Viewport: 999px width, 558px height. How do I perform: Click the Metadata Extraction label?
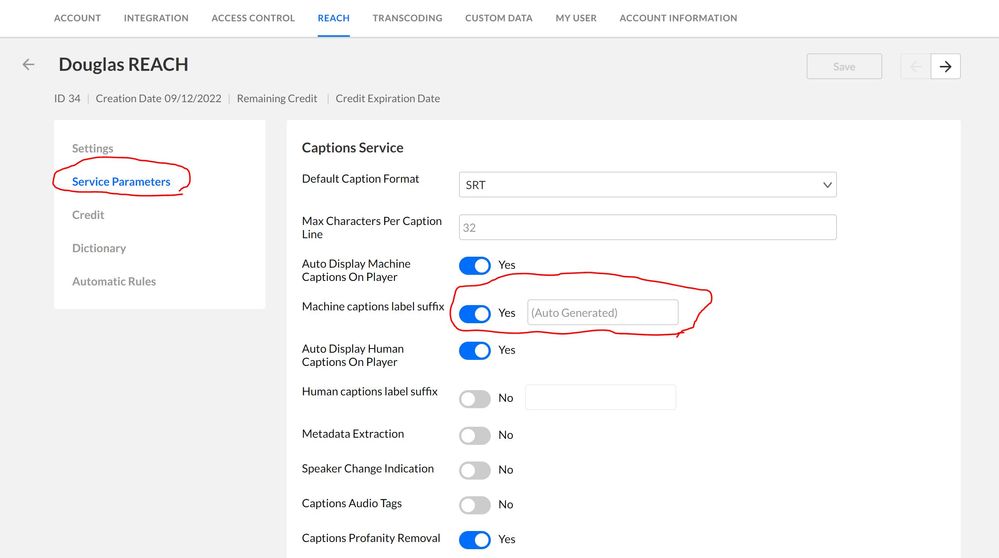point(353,434)
